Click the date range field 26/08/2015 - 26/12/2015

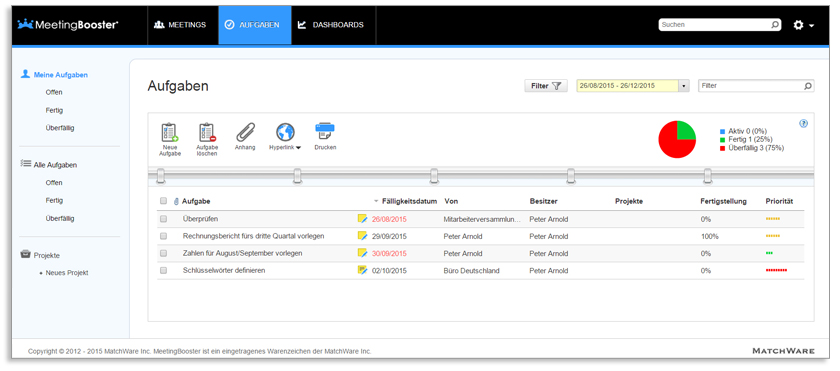[627, 86]
